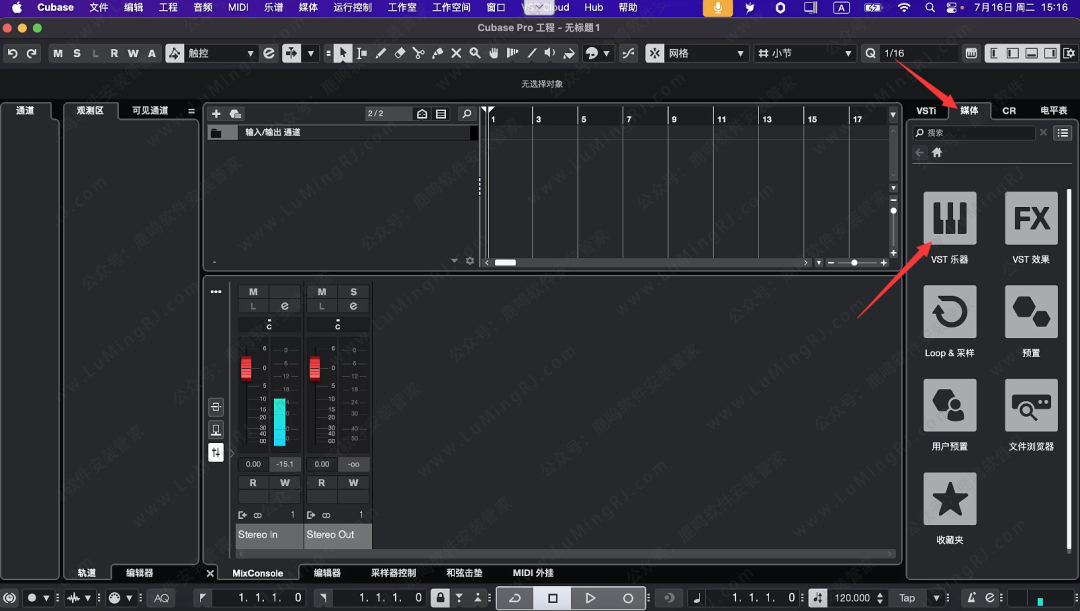Open the 工程 menu in menu bar

[168, 7]
